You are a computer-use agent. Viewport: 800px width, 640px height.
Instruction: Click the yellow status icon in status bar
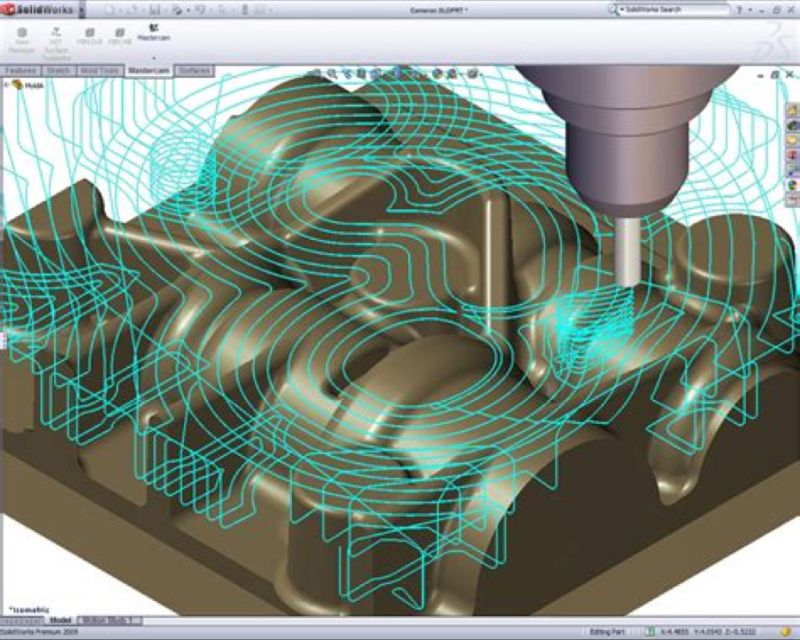point(786,632)
